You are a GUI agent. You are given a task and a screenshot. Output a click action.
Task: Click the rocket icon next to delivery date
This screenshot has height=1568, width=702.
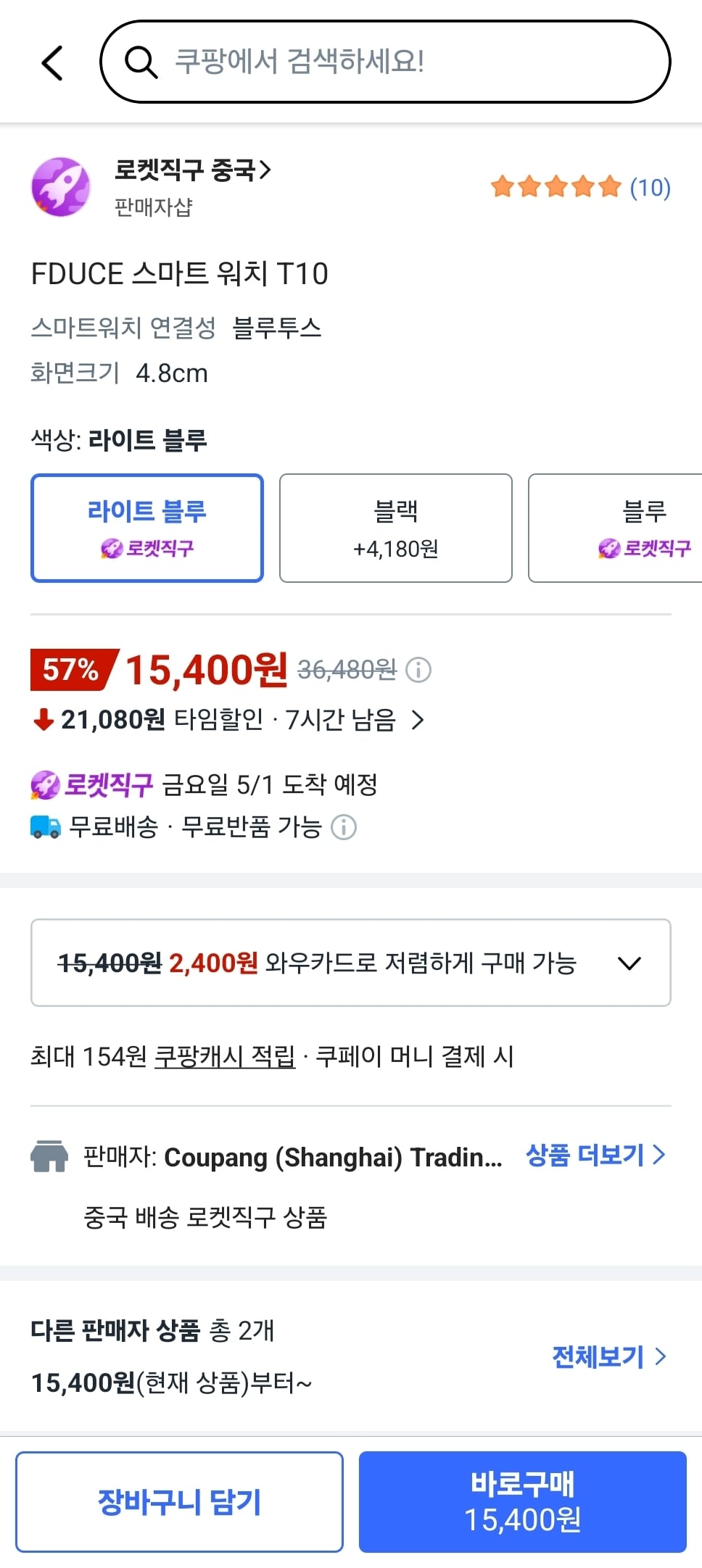click(46, 784)
